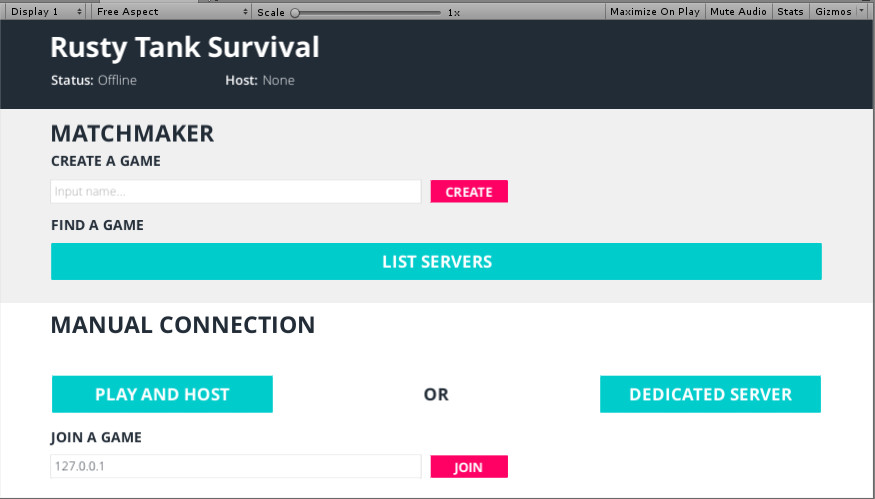Click the Host: None label
Image resolution: width=875 pixels, height=499 pixels.
coord(260,80)
